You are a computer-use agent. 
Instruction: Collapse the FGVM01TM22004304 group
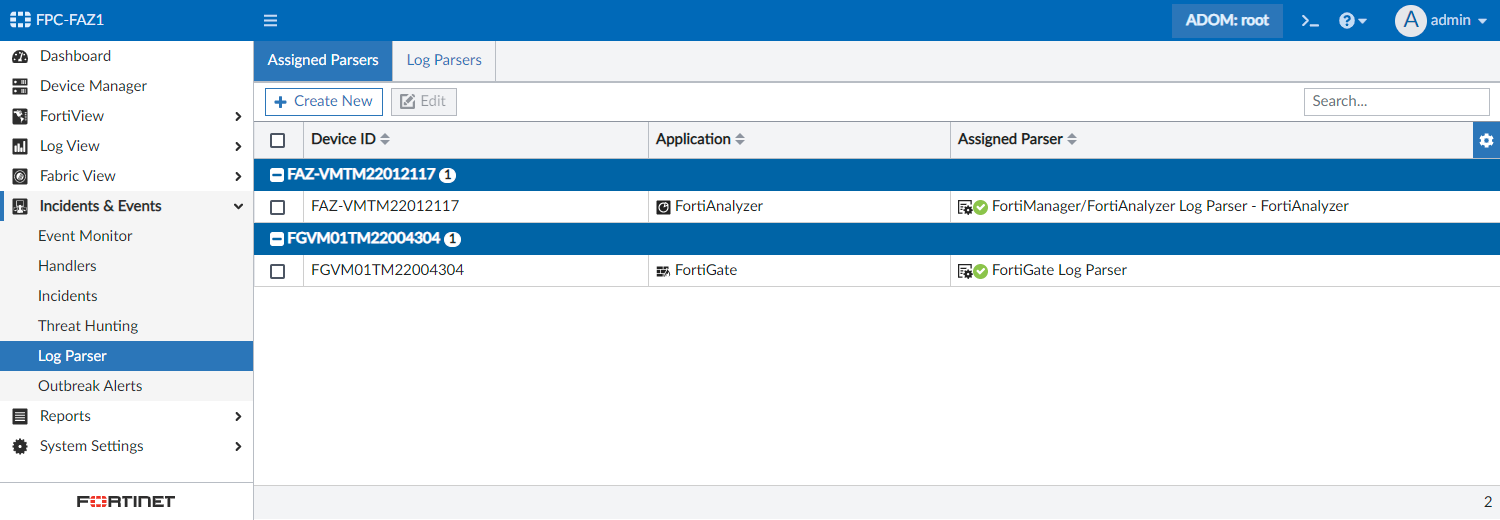278,239
